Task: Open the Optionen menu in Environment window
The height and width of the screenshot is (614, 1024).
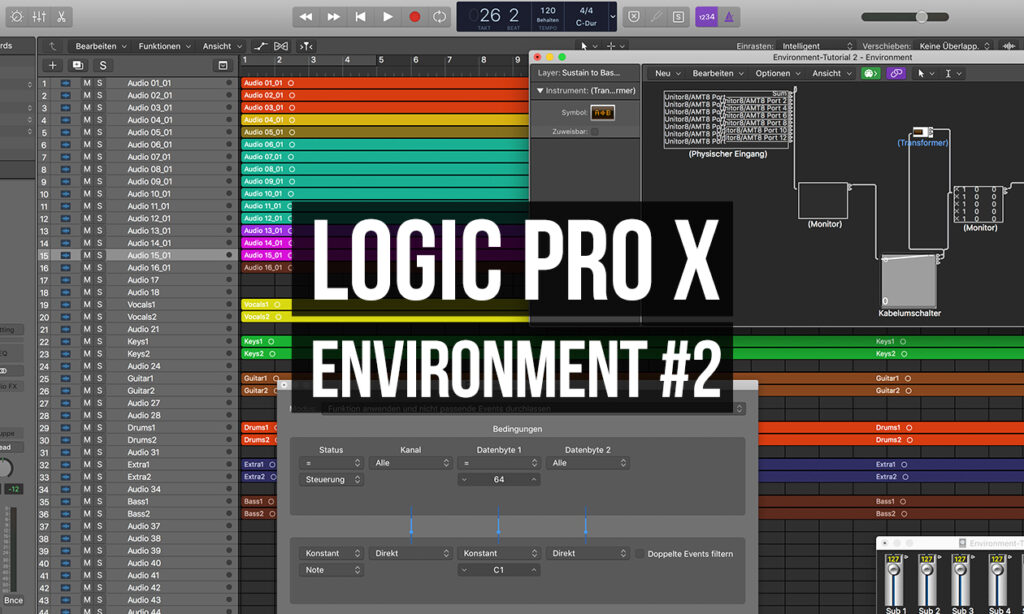Action: 778,74
